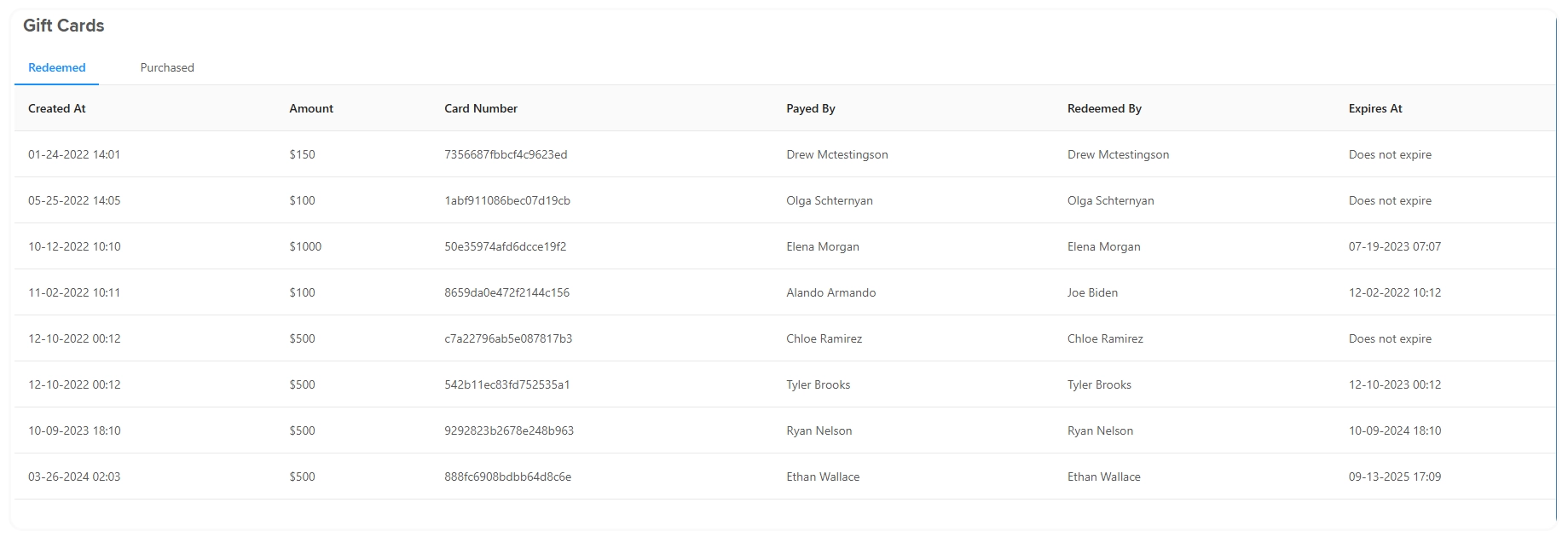1568x543 pixels.
Task: Click the Gift Cards heading
Action: coord(64,26)
